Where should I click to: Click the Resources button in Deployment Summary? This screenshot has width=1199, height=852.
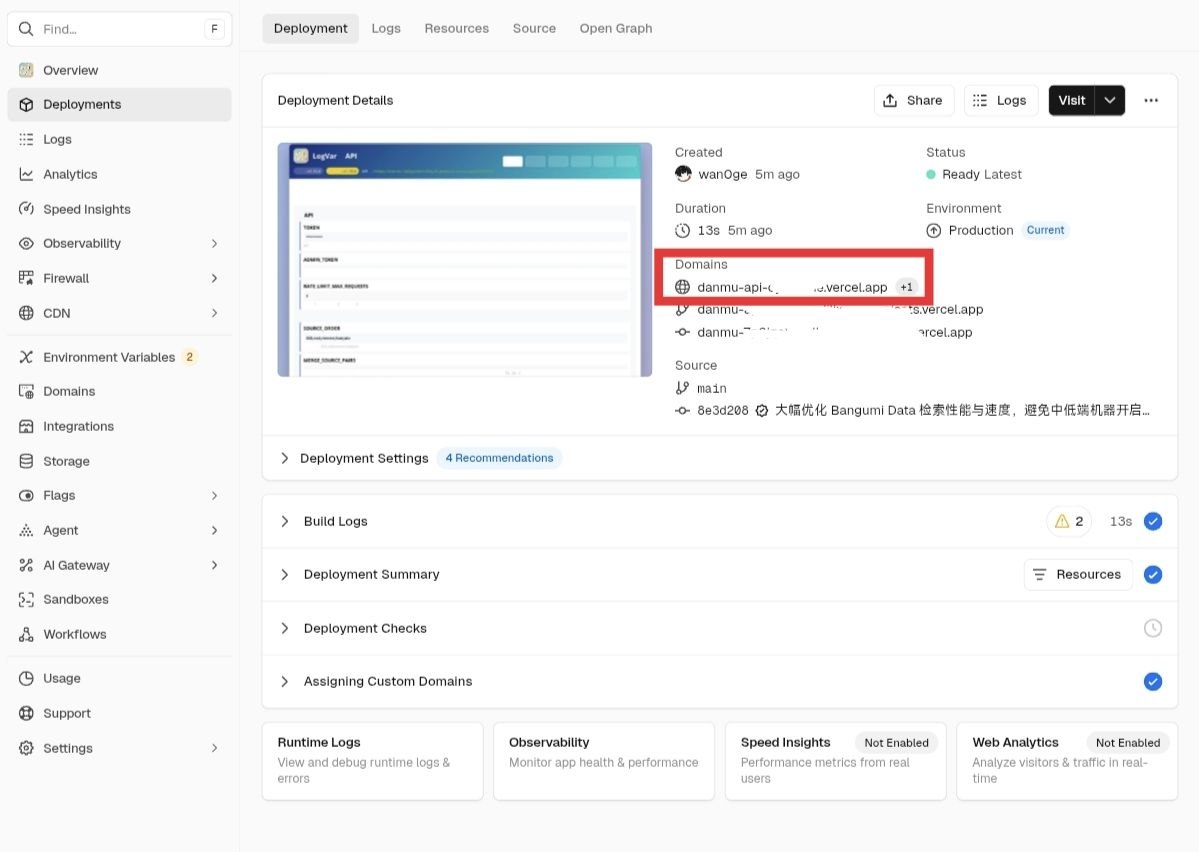tap(1077, 574)
